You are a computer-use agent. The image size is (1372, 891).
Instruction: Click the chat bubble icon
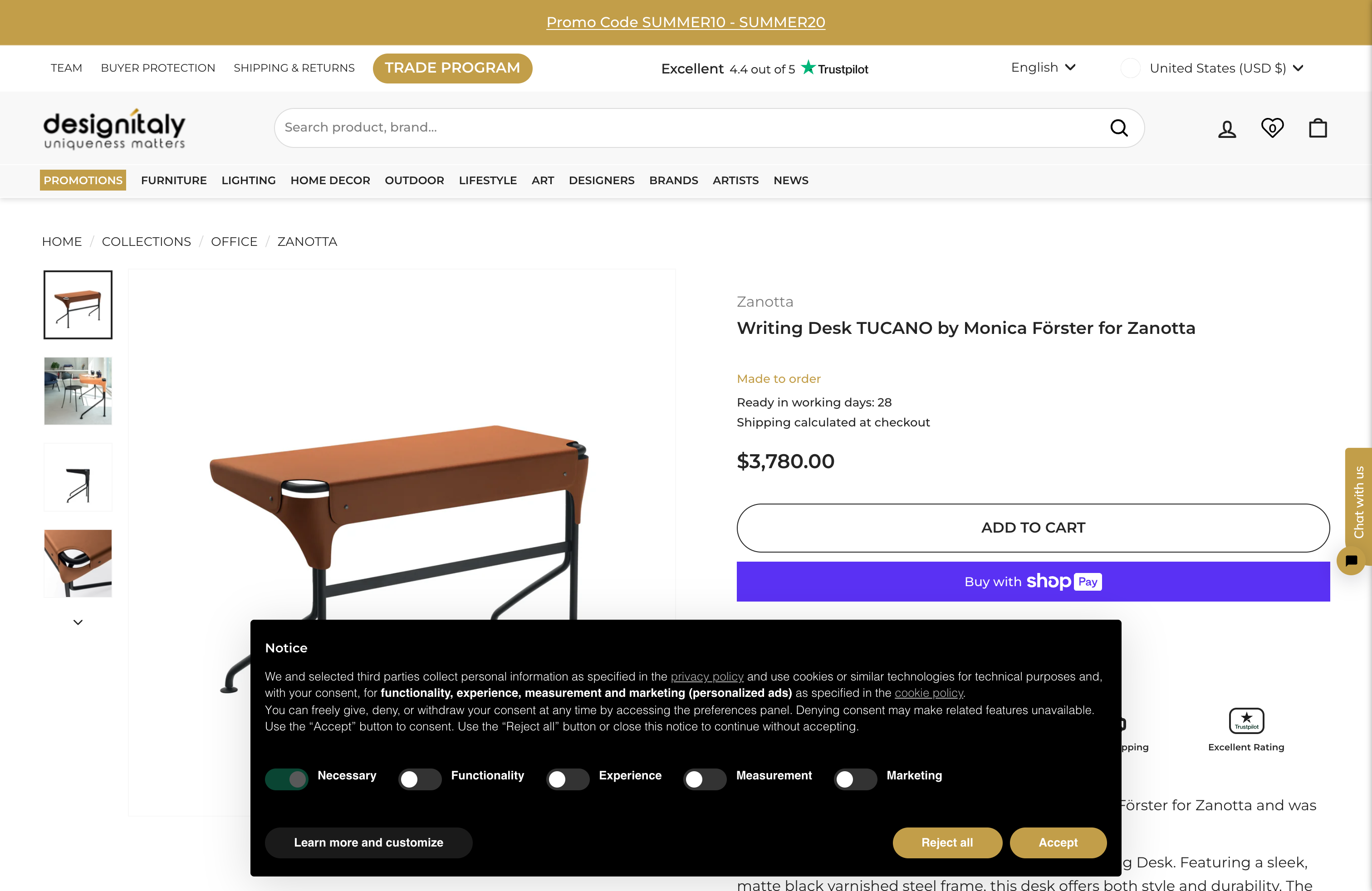[1351, 560]
